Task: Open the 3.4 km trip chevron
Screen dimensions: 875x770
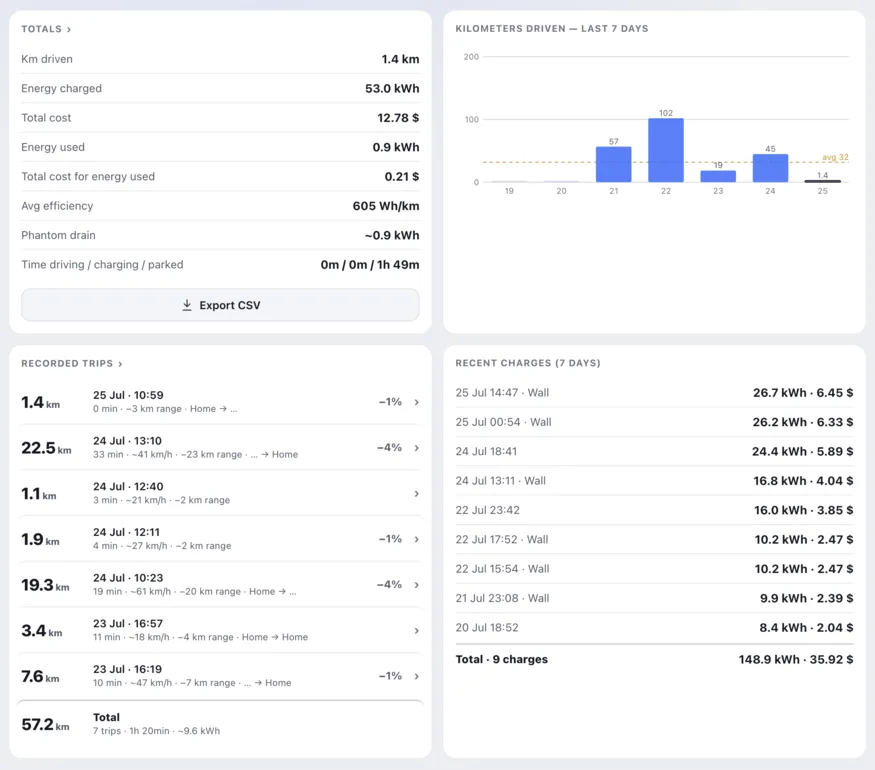Action: (416, 631)
